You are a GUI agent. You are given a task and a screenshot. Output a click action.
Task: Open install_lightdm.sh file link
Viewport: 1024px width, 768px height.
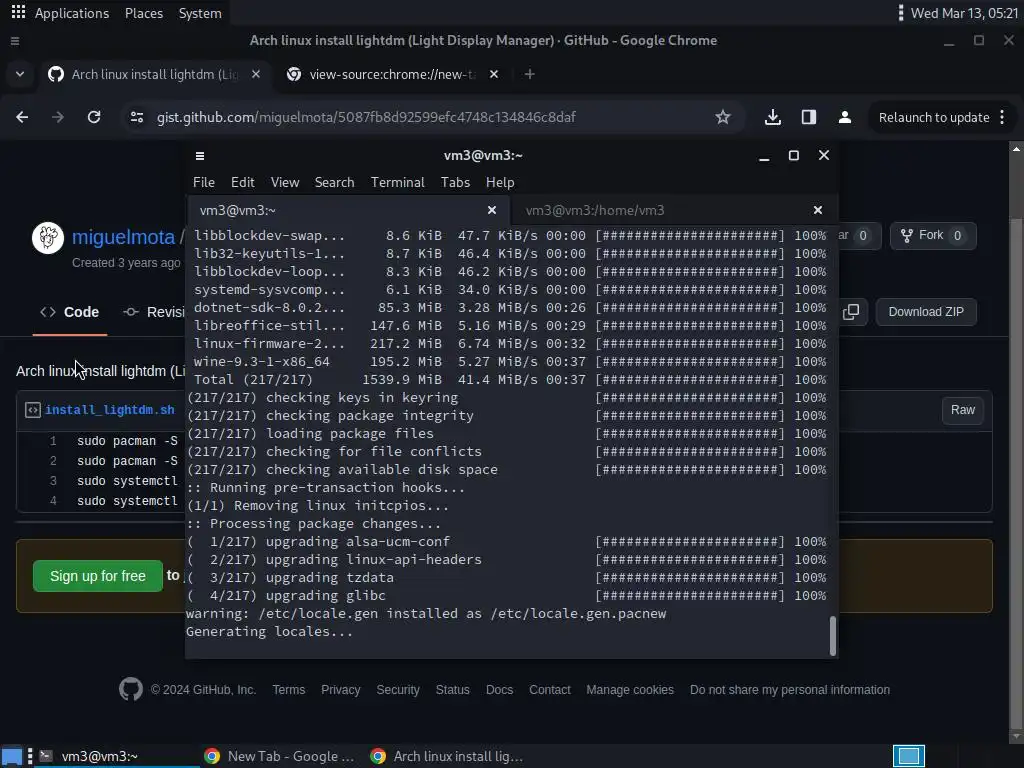110,410
